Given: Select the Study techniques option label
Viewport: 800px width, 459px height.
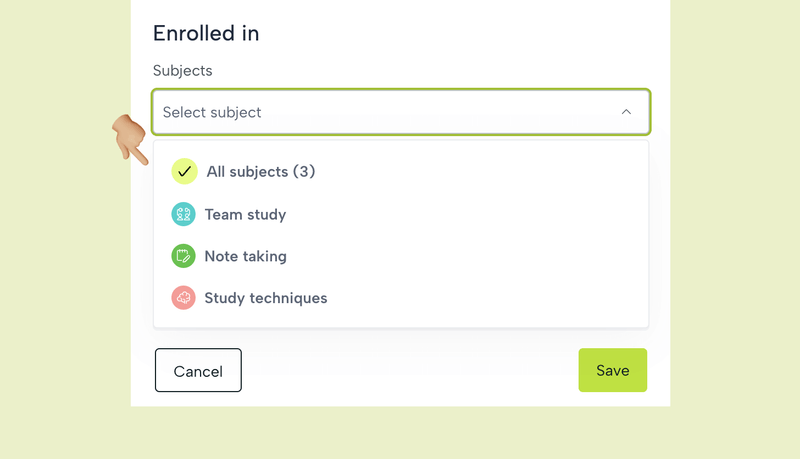Looking at the screenshot, I should tap(265, 298).
